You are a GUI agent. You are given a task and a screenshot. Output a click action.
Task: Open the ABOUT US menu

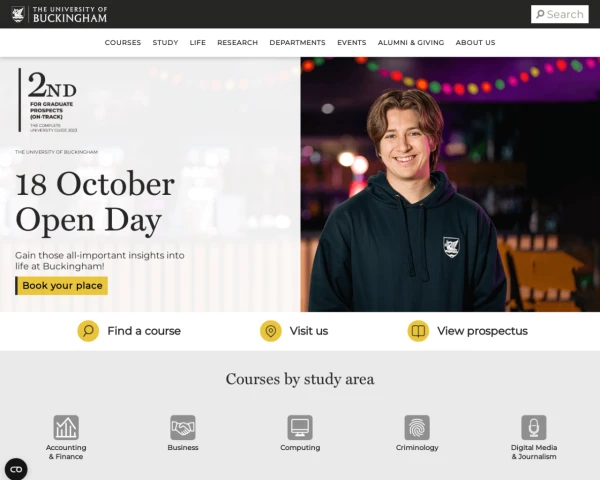pos(475,42)
